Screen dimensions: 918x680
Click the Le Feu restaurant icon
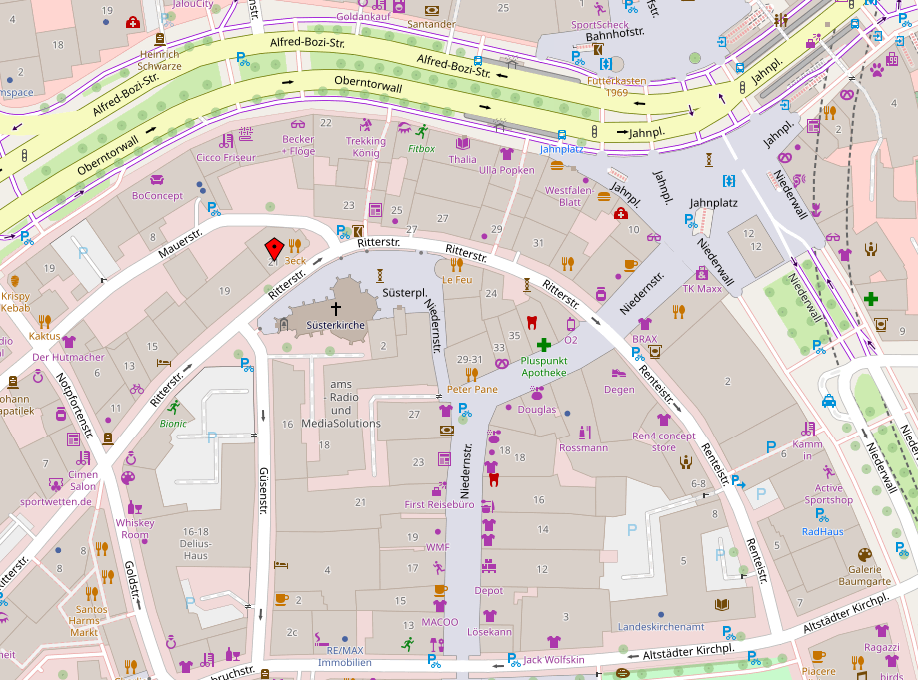click(457, 265)
